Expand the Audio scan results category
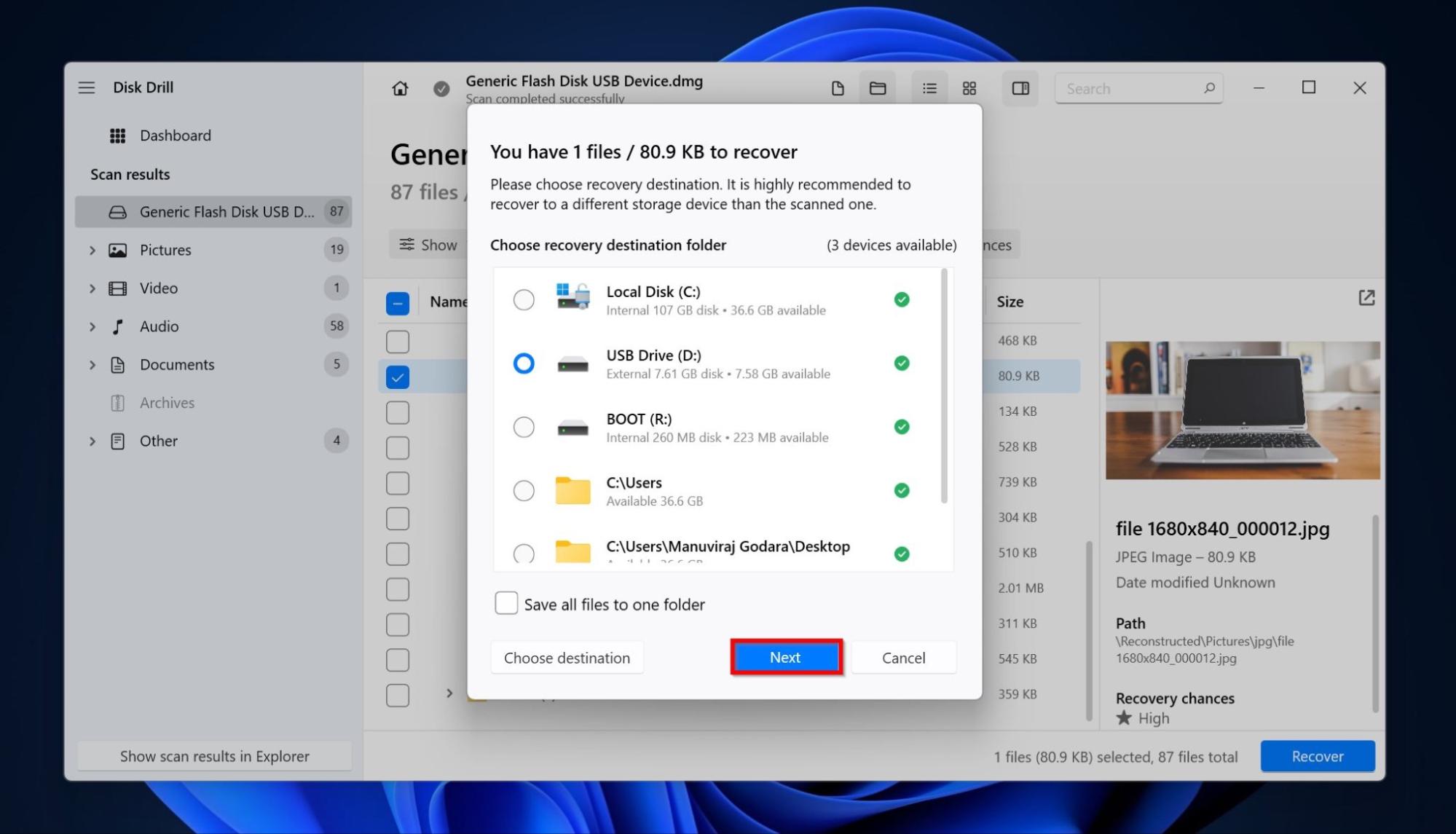 92,325
